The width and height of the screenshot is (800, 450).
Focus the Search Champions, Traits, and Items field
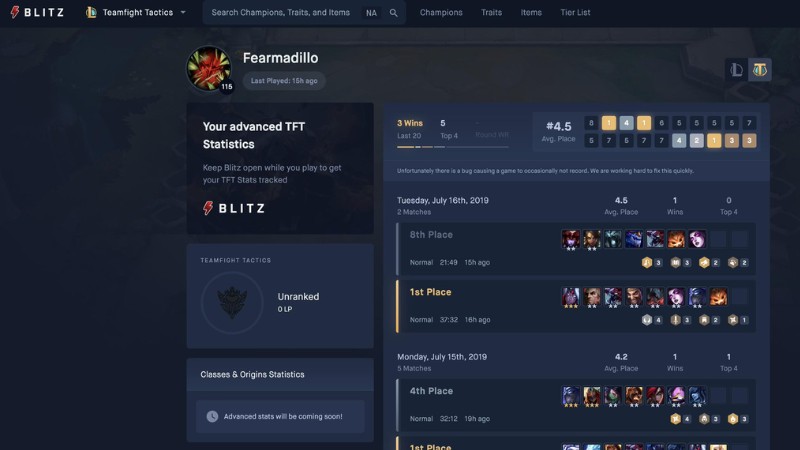tap(281, 12)
